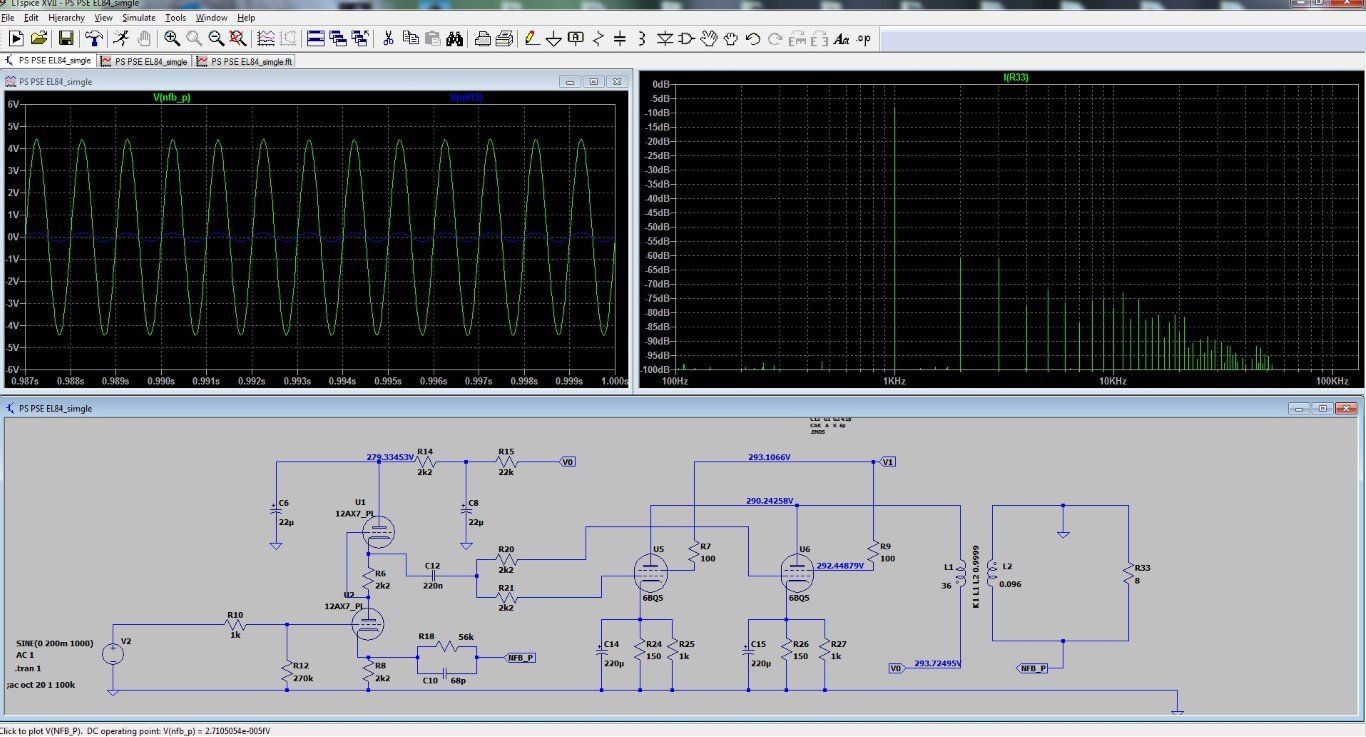Click the R33 8-ohm load resistor
The image size is (1366, 737).
(1128, 573)
